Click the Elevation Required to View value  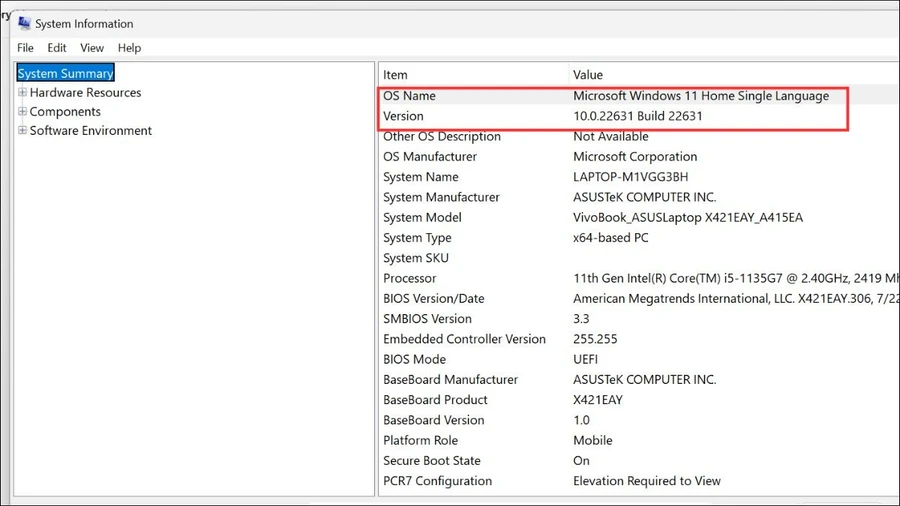point(647,481)
